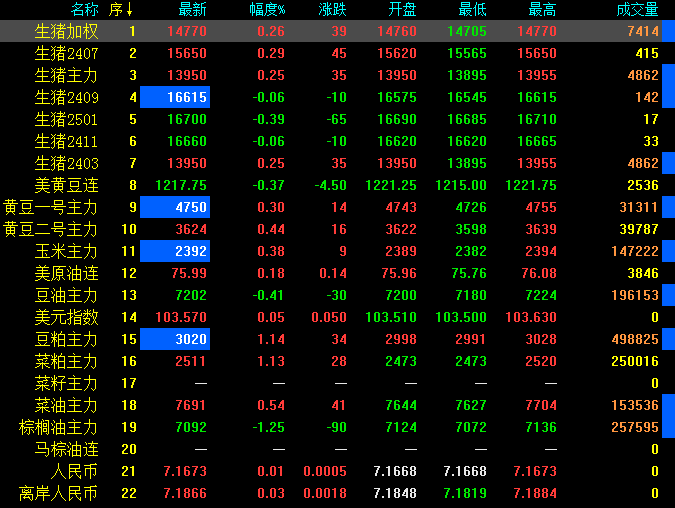Click change value -4.50 of 美黄豆连
675x508 pixels.
click(x=331, y=185)
